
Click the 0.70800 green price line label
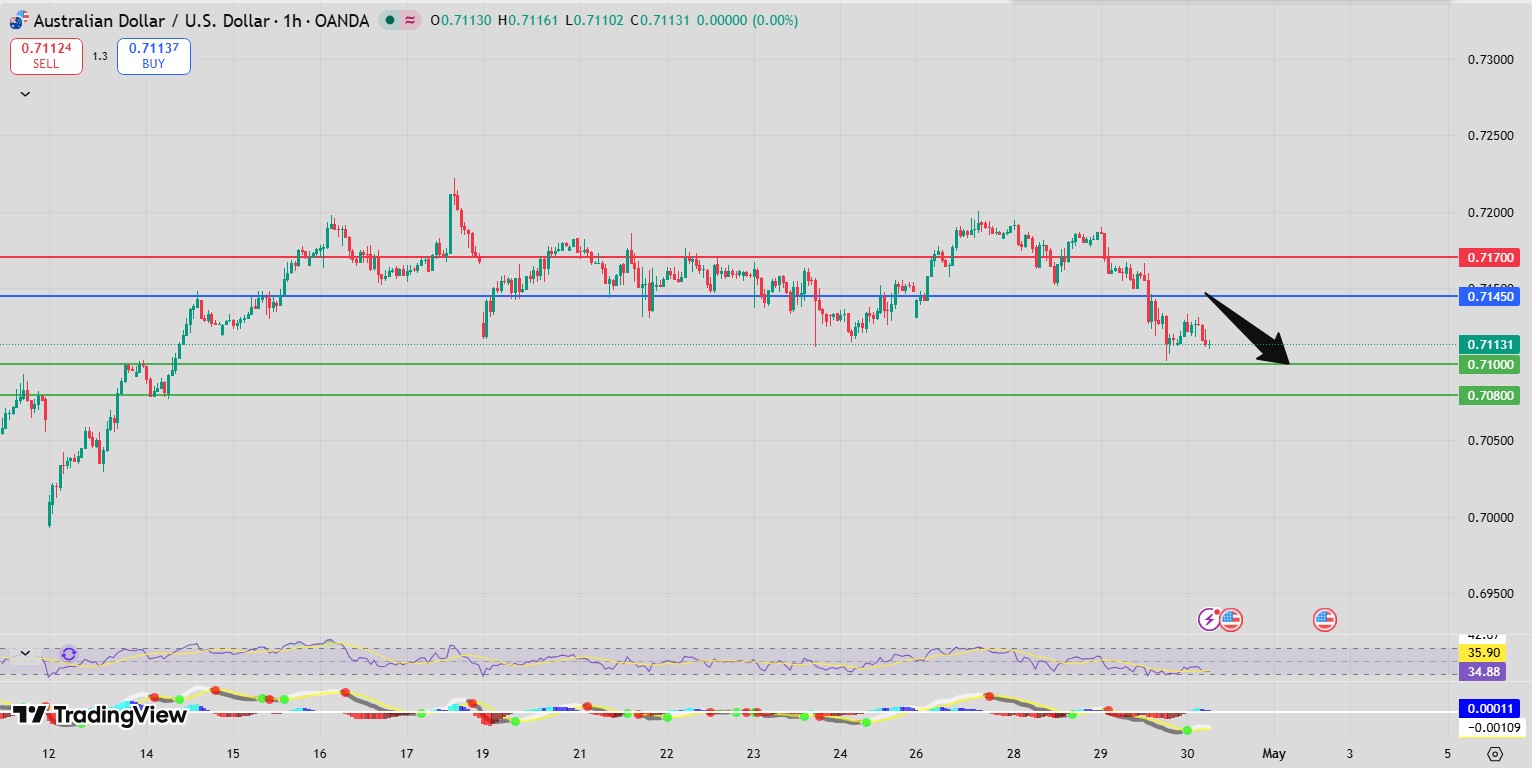[1489, 396]
